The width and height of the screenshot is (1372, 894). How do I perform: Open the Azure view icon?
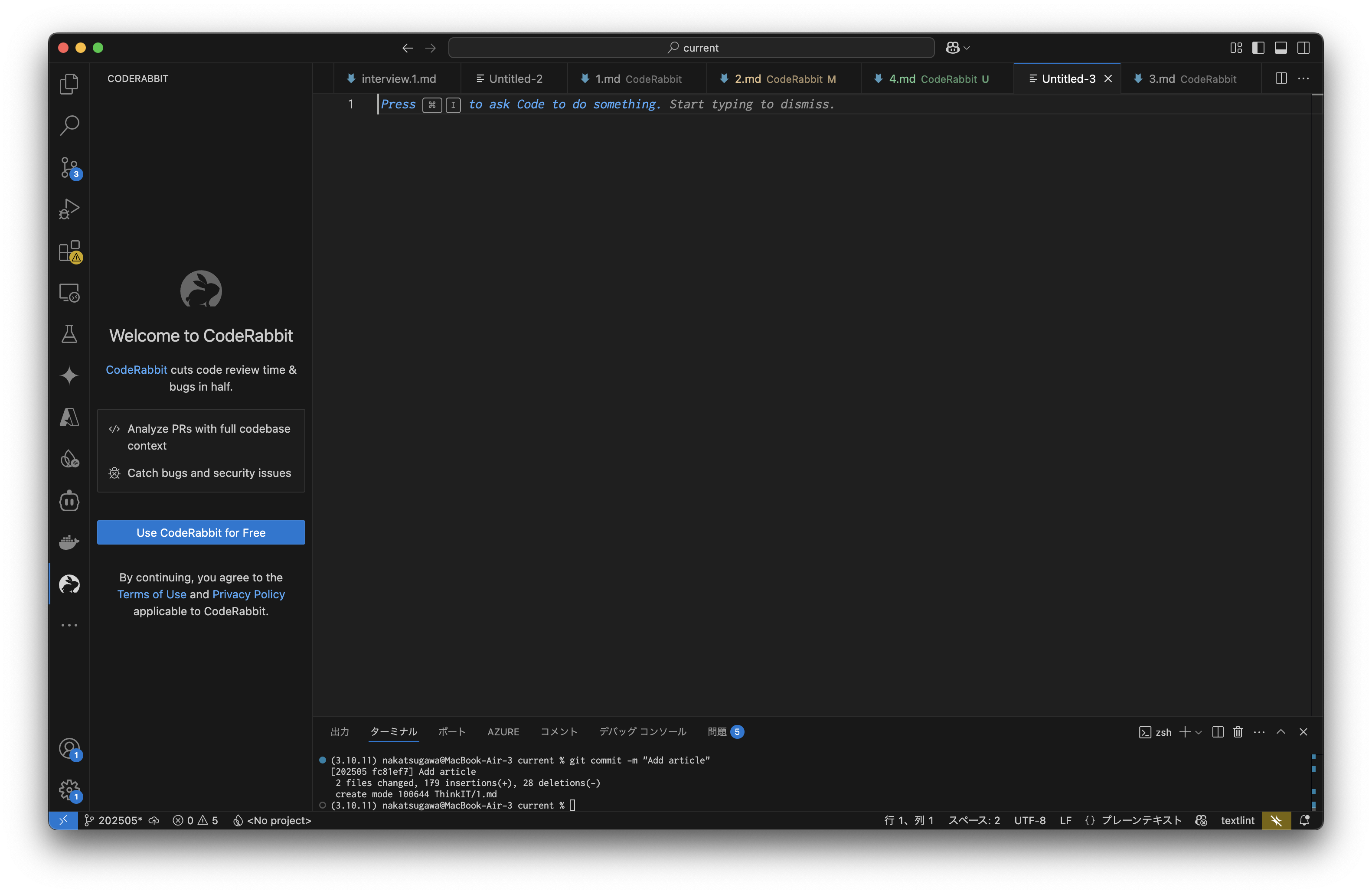[x=69, y=418]
